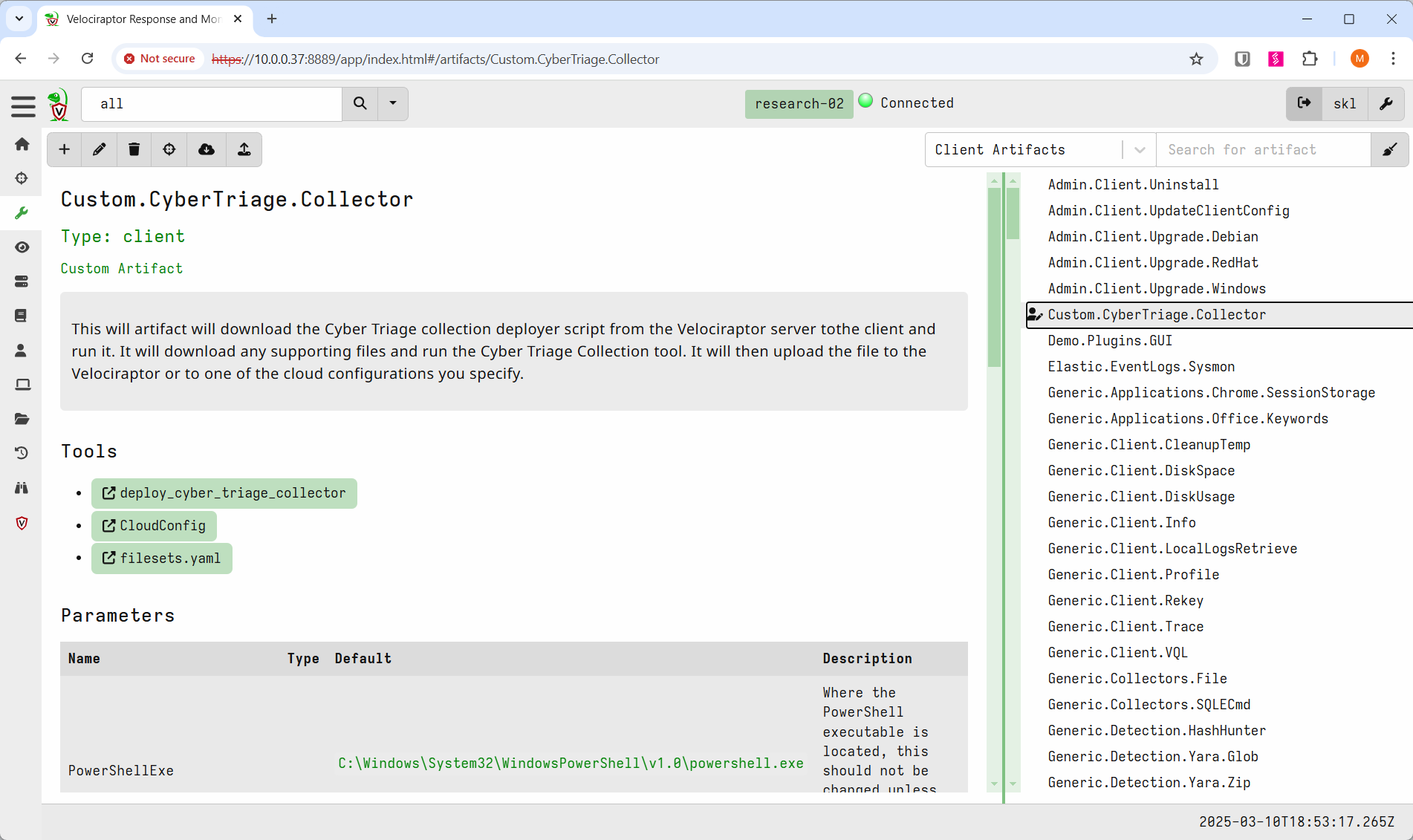Image resolution: width=1413 pixels, height=840 pixels.
Task: Expand the Client Artifacts type dropdown
Action: click(x=1139, y=150)
